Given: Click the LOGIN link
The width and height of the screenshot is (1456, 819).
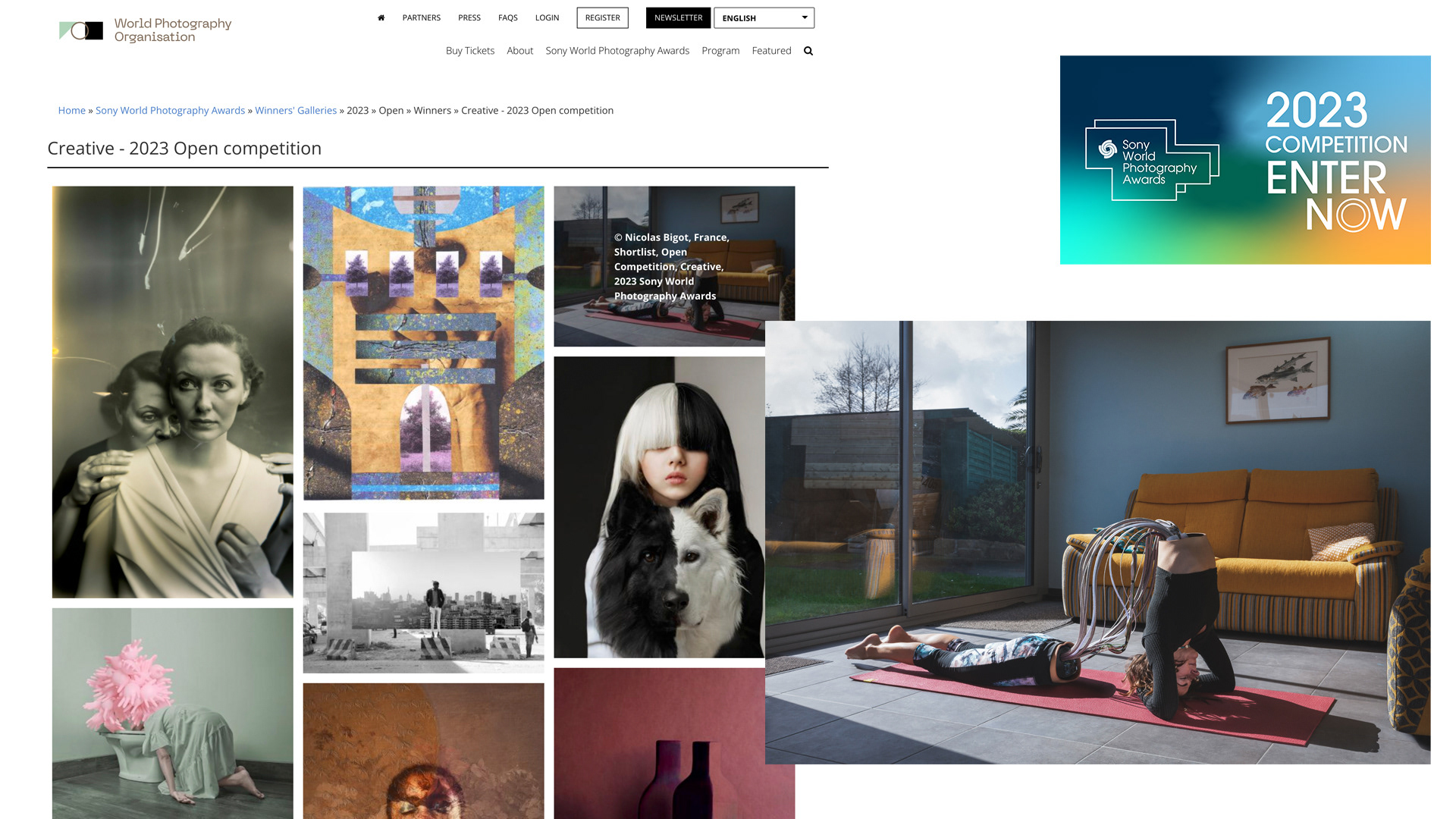Looking at the screenshot, I should 547,17.
